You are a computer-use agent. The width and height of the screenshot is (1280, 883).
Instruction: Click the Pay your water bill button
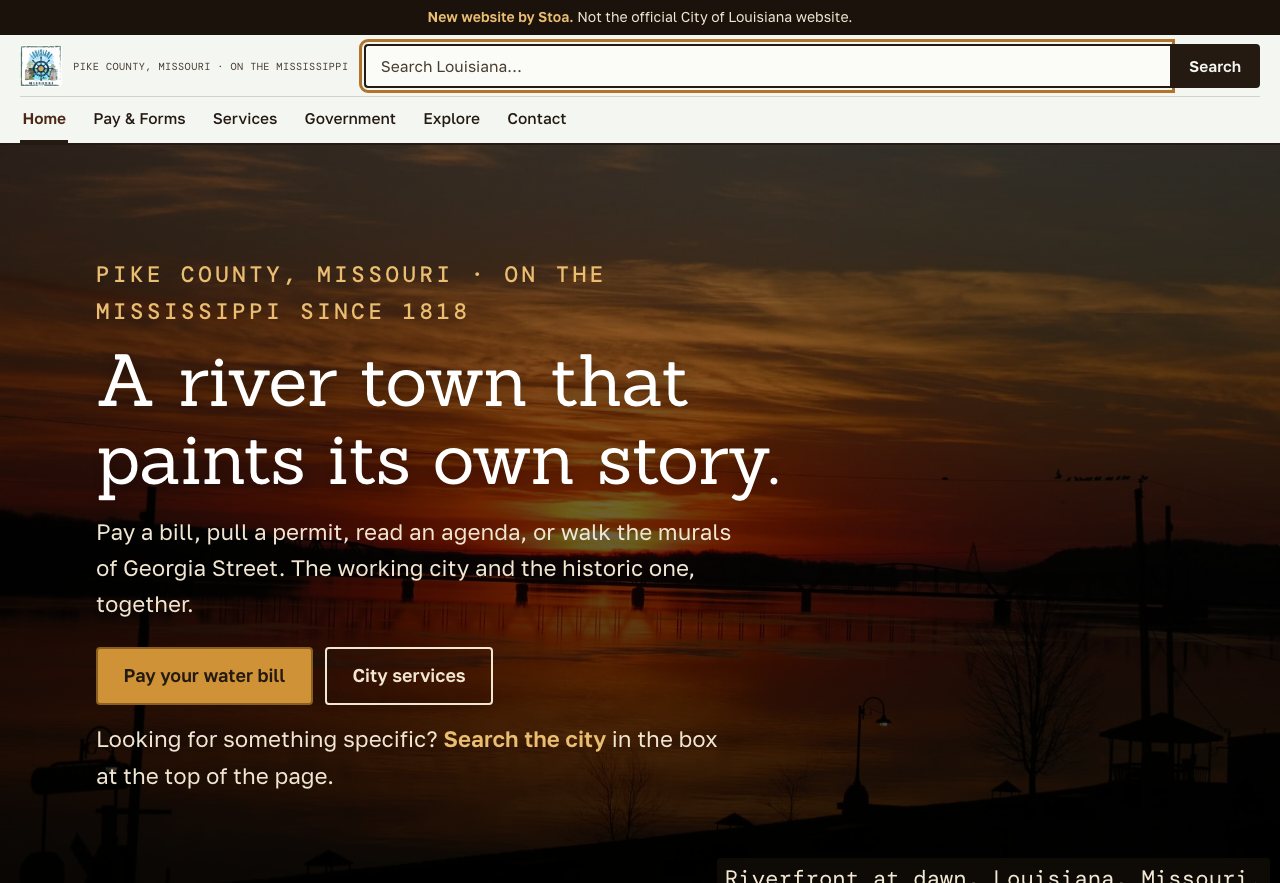(205, 676)
